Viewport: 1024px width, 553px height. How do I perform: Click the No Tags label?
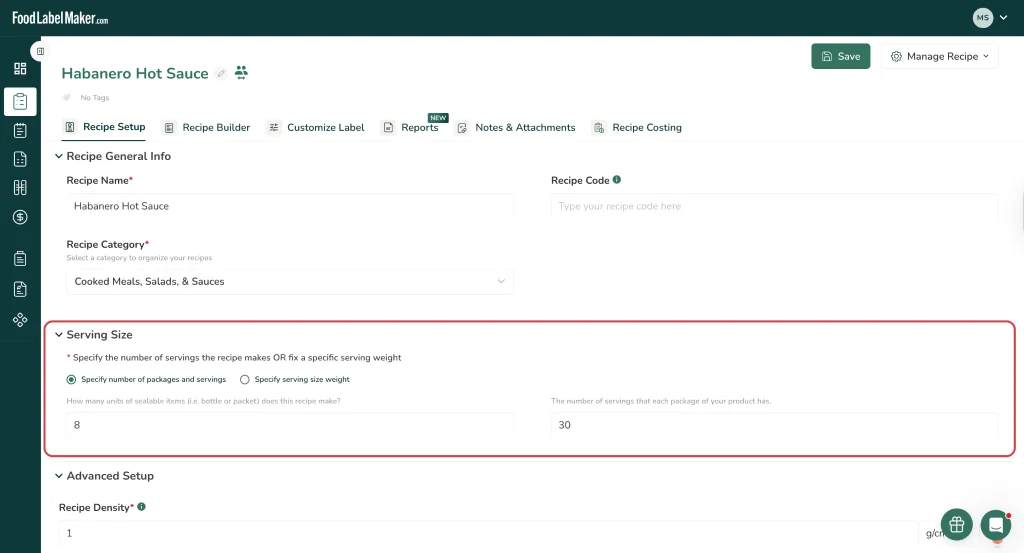pos(95,97)
